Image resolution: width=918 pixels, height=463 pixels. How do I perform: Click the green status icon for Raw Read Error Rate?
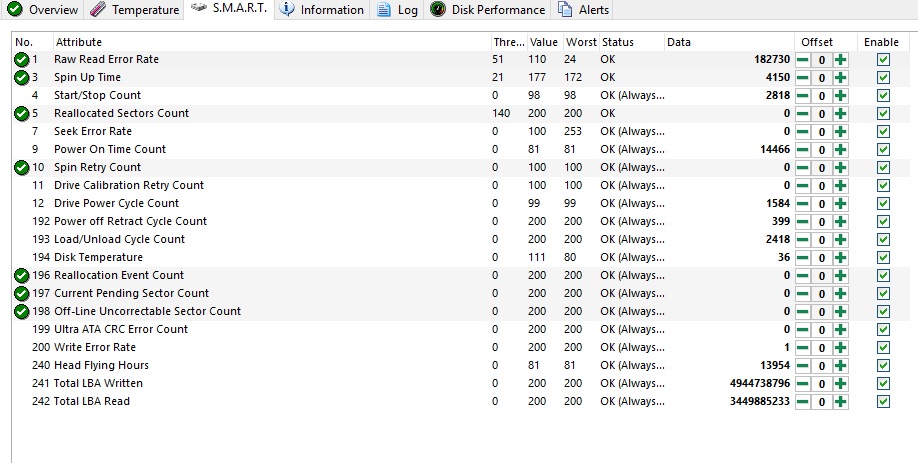(x=22, y=60)
